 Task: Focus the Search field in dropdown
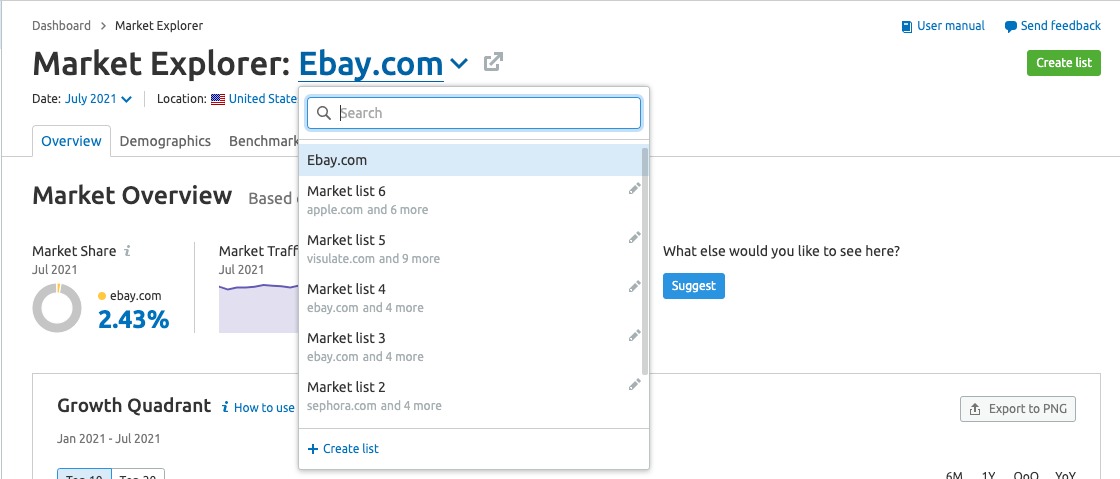pyautogui.click(x=474, y=113)
